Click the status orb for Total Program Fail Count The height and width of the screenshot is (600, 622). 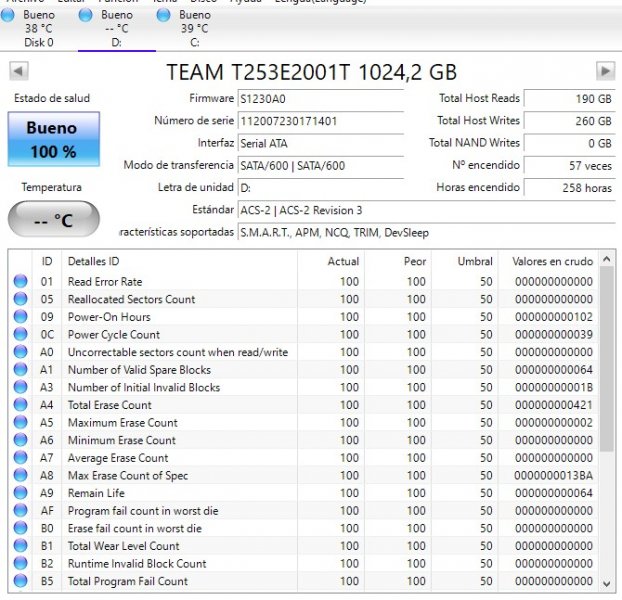coord(20,581)
